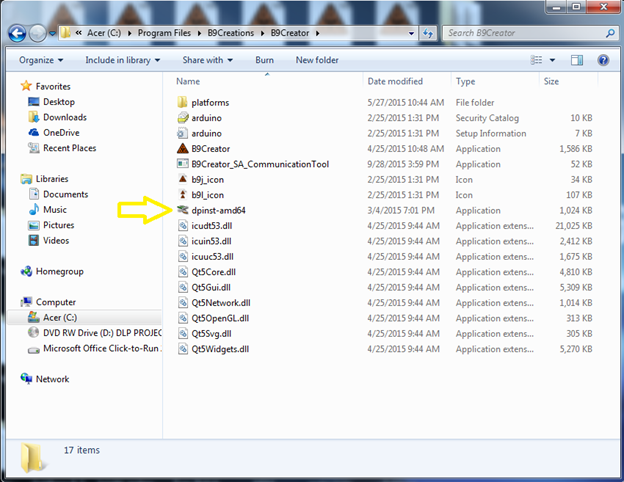Click the search magnifier icon
Image resolution: width=624 pixels, height=482 pixels.
pyautogui.click(x=610, y=33)
